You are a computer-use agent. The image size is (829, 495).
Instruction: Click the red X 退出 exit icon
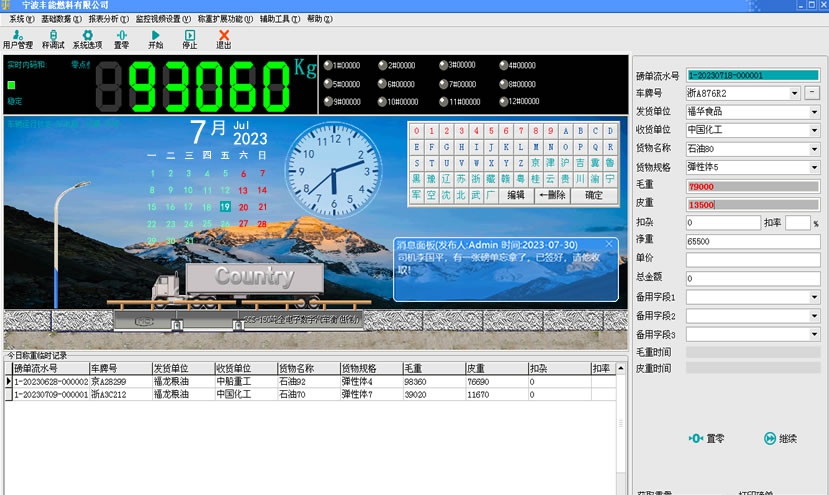pos(224,40)
